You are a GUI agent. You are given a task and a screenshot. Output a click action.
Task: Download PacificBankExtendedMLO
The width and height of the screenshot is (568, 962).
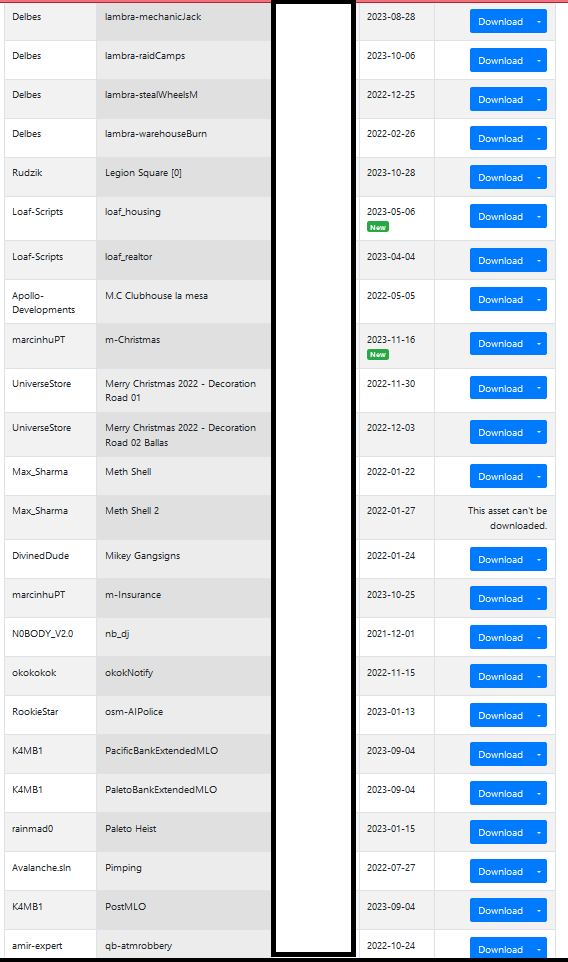coord(501,755)
